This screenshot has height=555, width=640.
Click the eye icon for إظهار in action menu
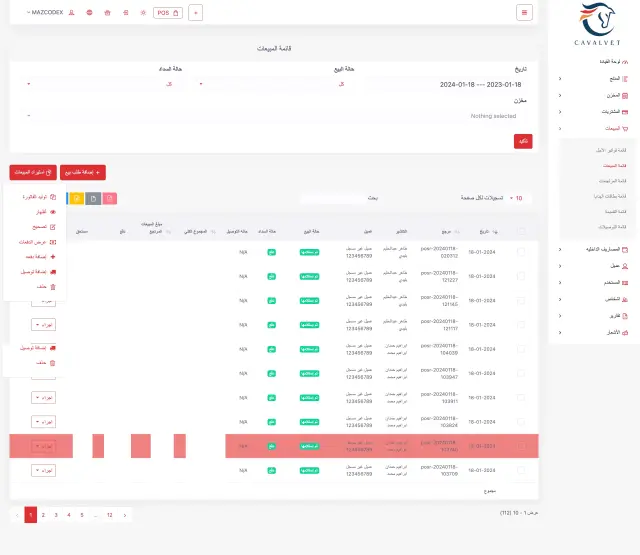pyautogui.click(x=53, y=212)
